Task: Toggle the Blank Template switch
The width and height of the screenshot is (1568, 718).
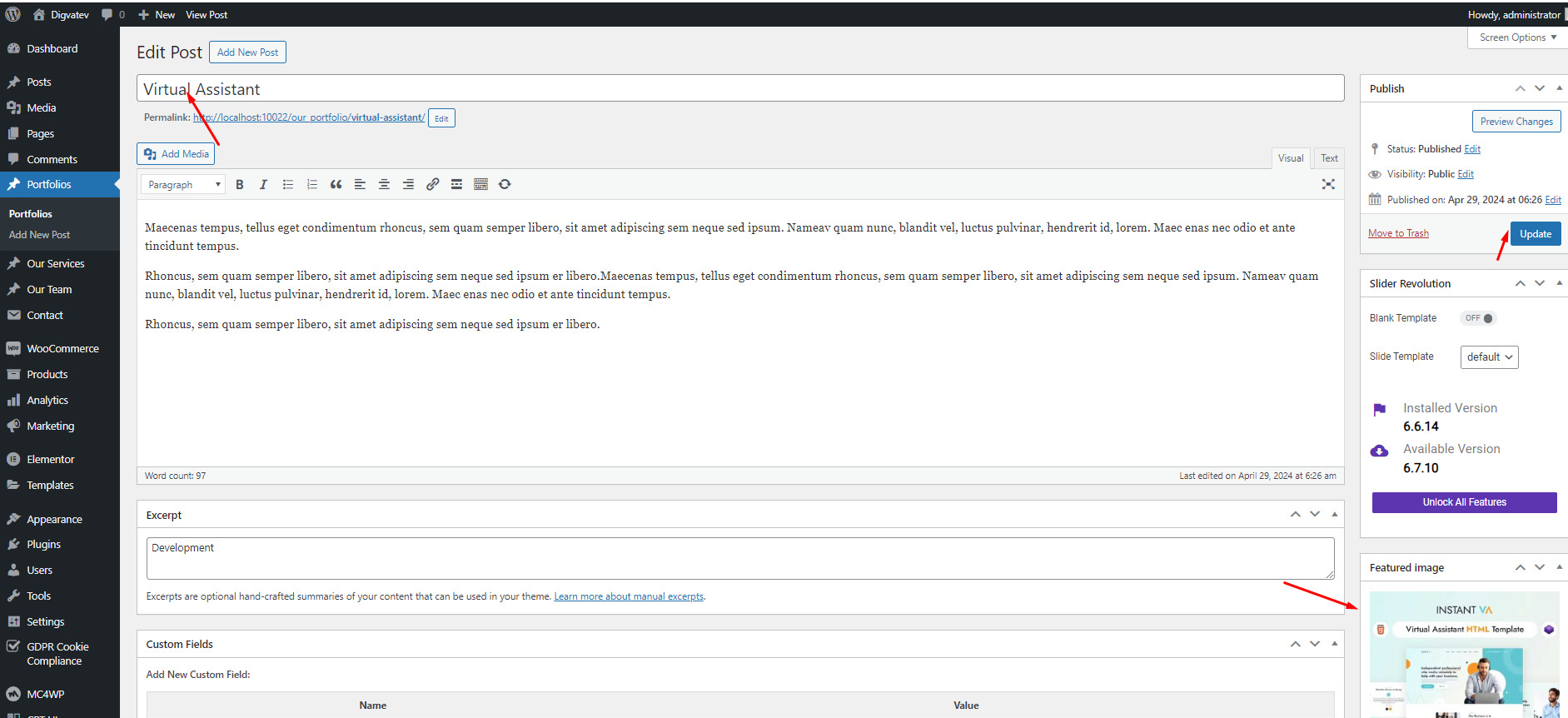Action: 1479,318
